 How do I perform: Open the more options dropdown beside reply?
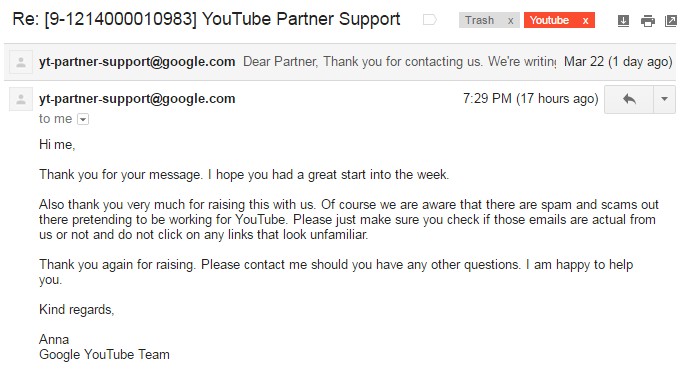click(664, 99)
